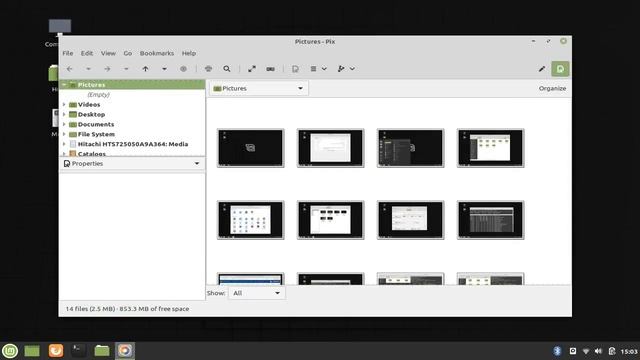The width and height of the screenshot is (640, 360).
Task: Select first thumbnail in first row
Action: click(x=251, y=148)
